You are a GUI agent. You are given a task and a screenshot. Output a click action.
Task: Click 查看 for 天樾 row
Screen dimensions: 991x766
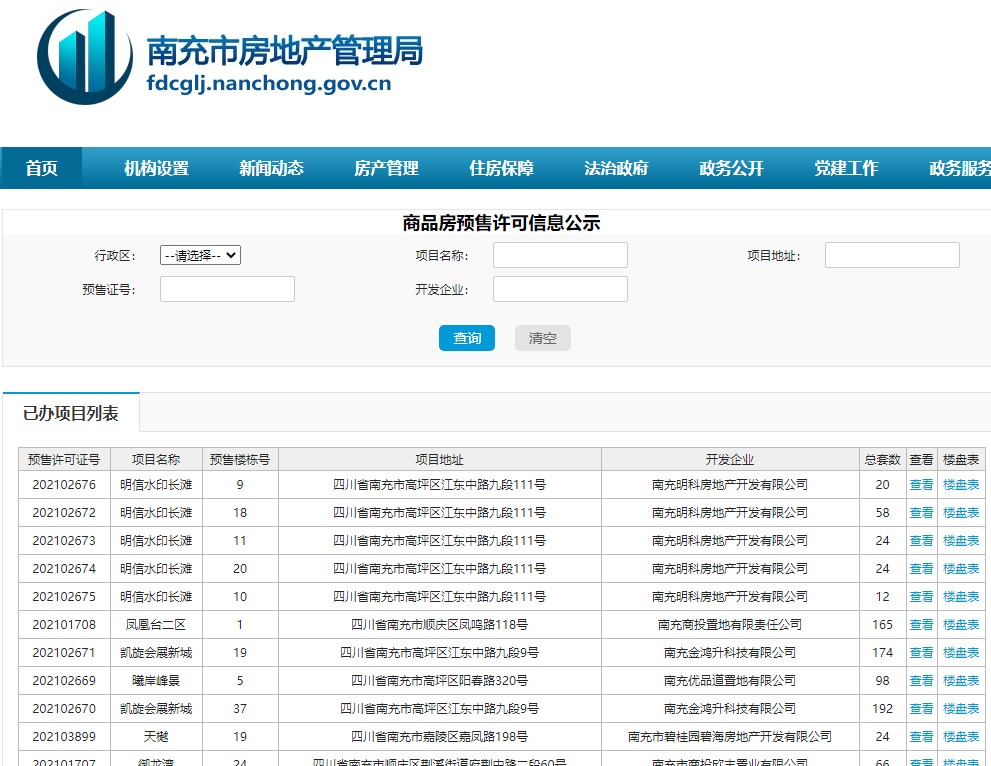[921, 736]
